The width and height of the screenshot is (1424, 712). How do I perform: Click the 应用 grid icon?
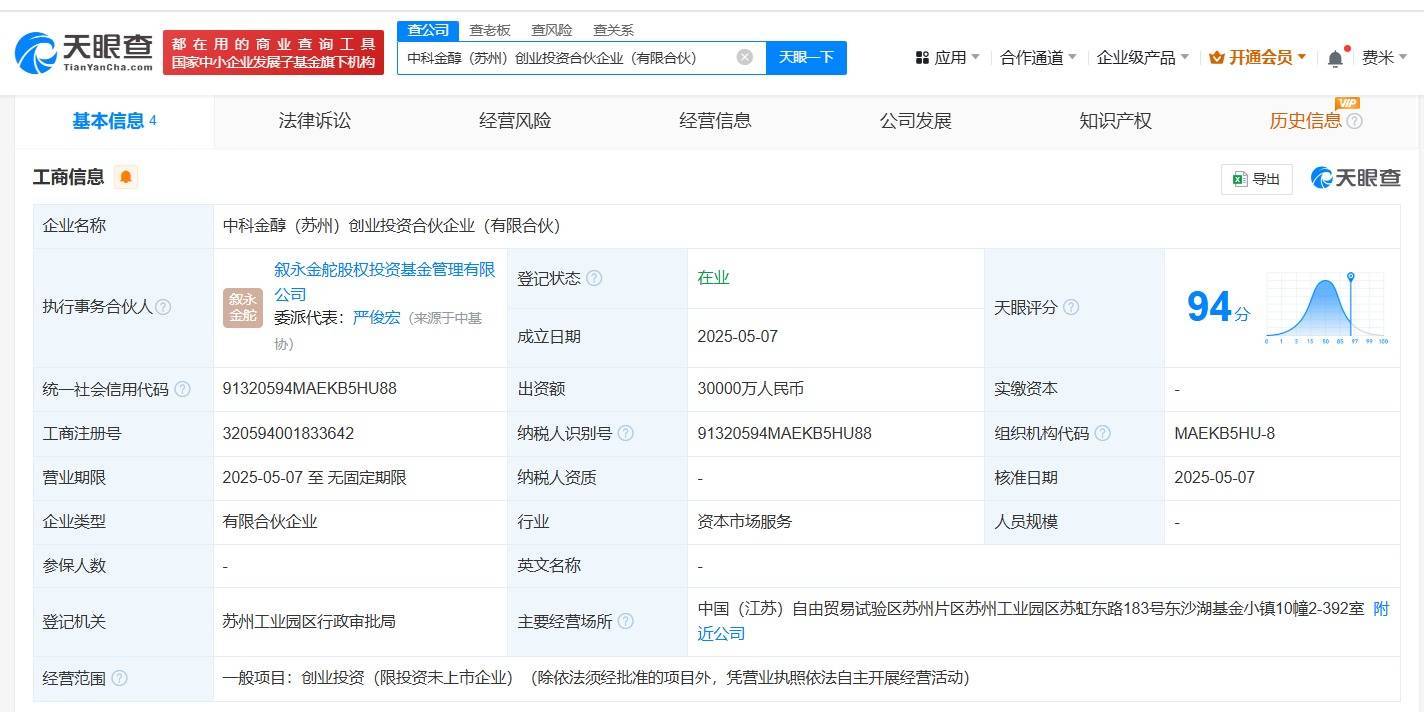coord(922,58)
